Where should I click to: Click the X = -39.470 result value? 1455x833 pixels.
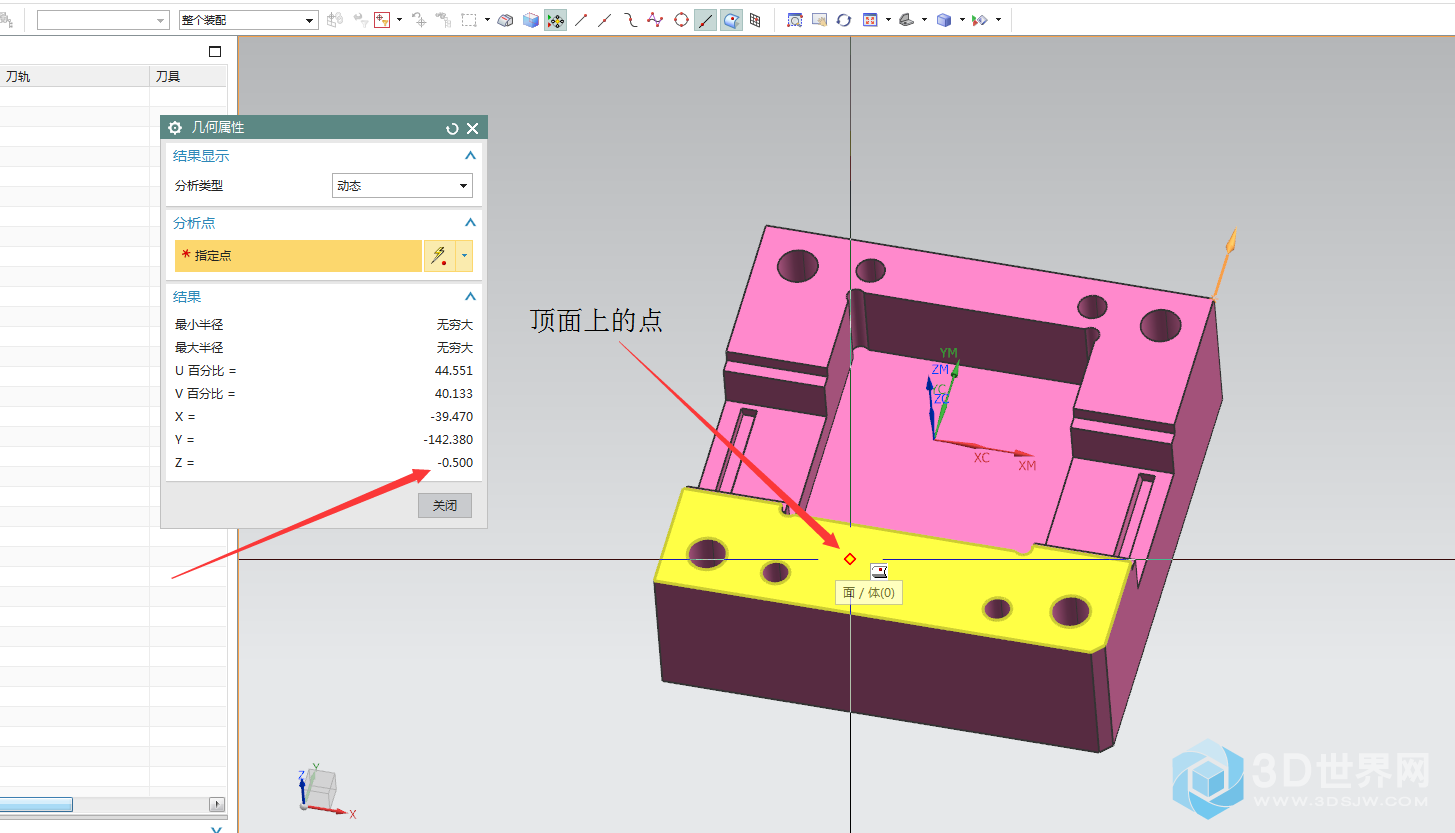pyautogui.click(x=452, y=417)
